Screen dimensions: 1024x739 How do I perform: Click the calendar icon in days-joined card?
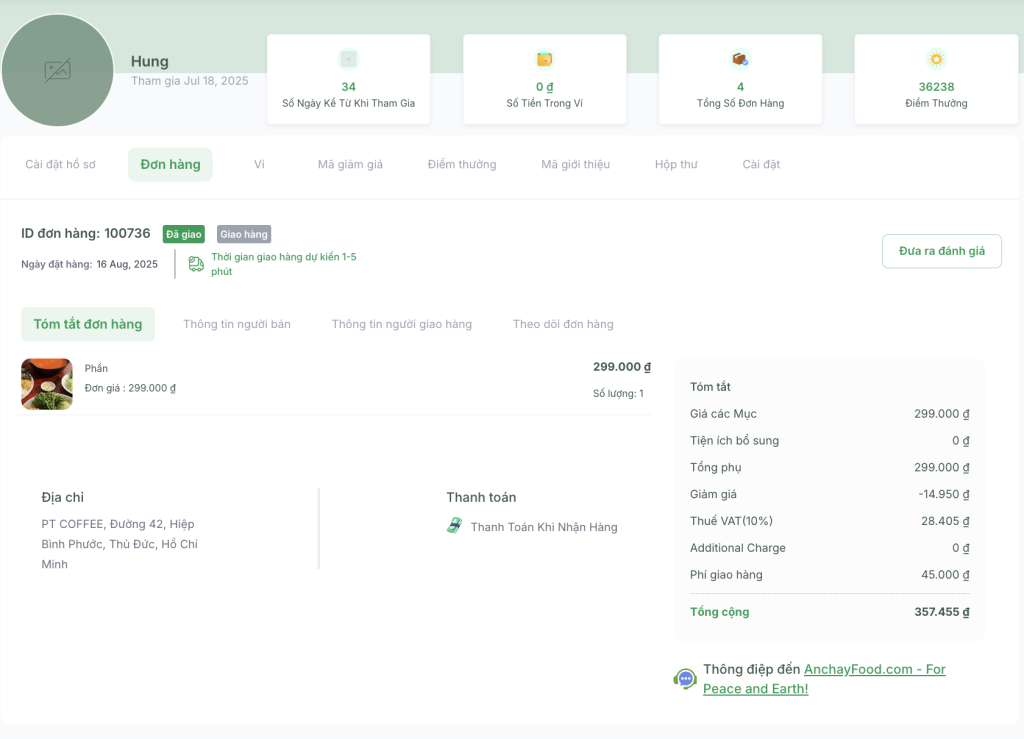pos(348,59)
